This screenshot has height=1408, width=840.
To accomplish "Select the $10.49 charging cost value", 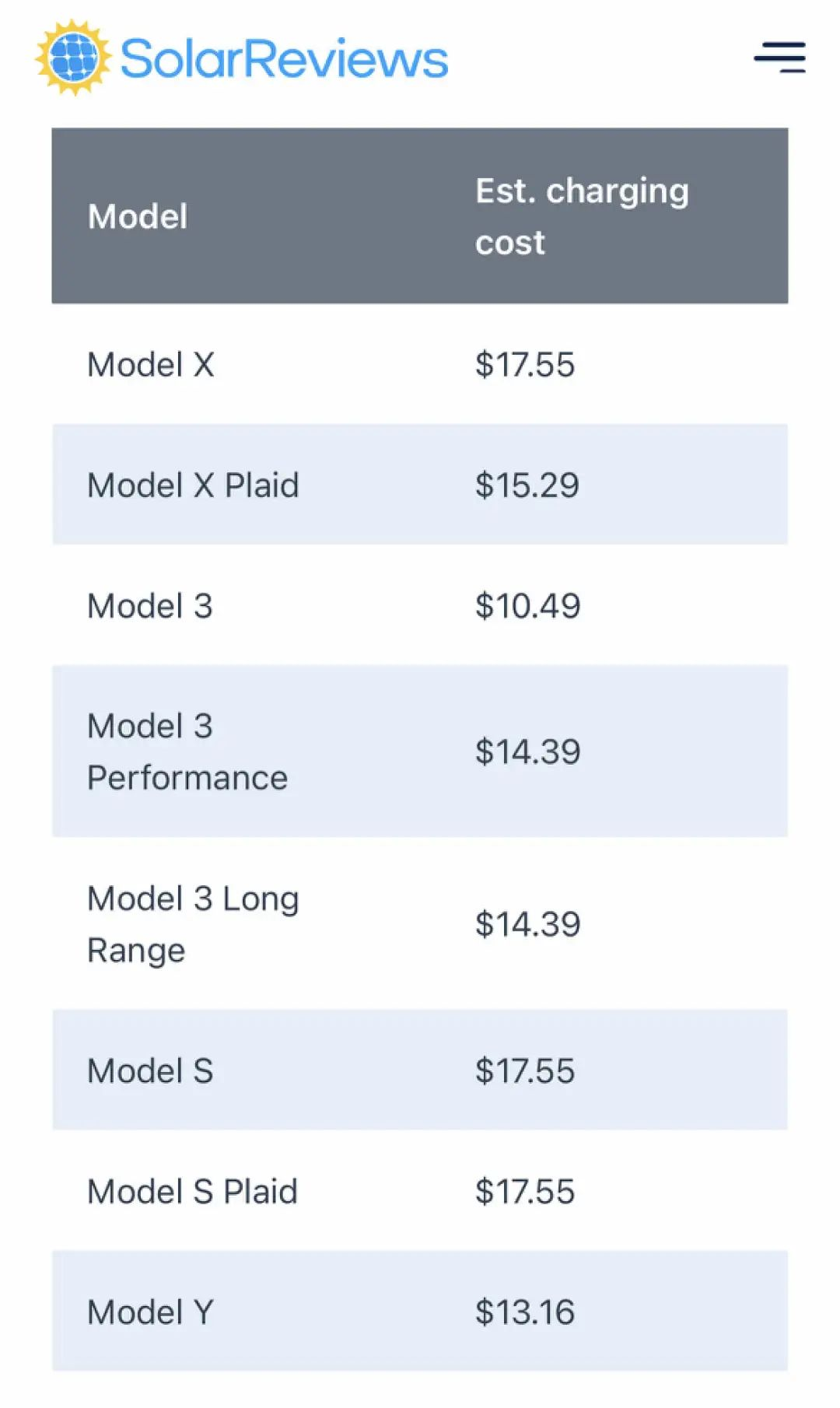I will (527, 606).
